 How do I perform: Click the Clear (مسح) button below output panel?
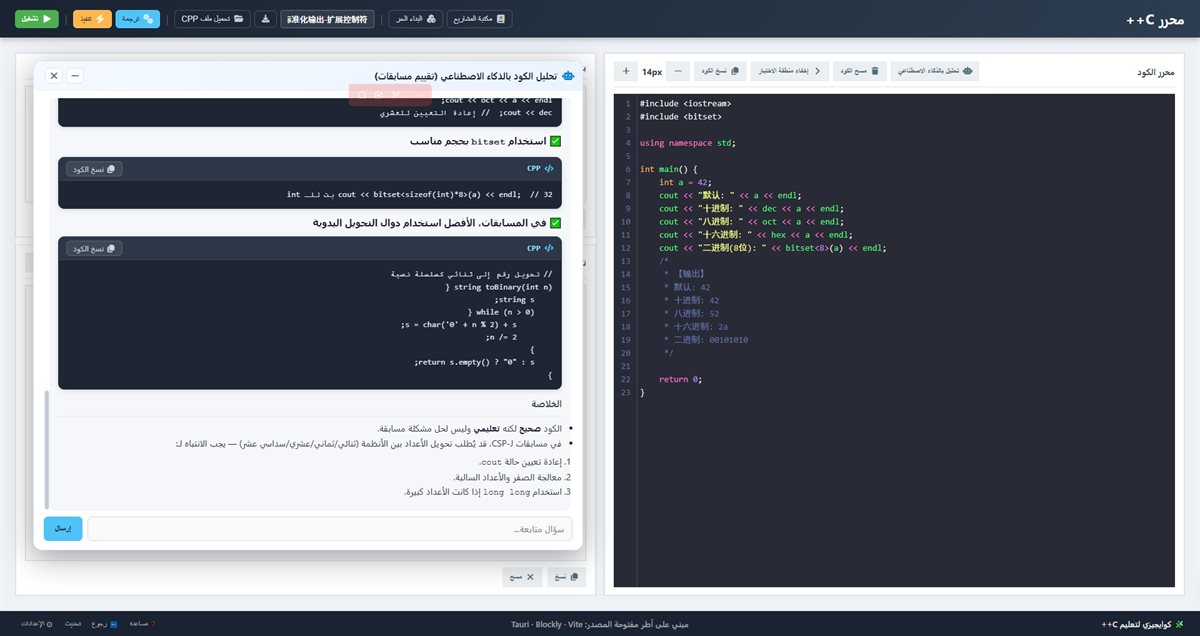coord(522,577)
